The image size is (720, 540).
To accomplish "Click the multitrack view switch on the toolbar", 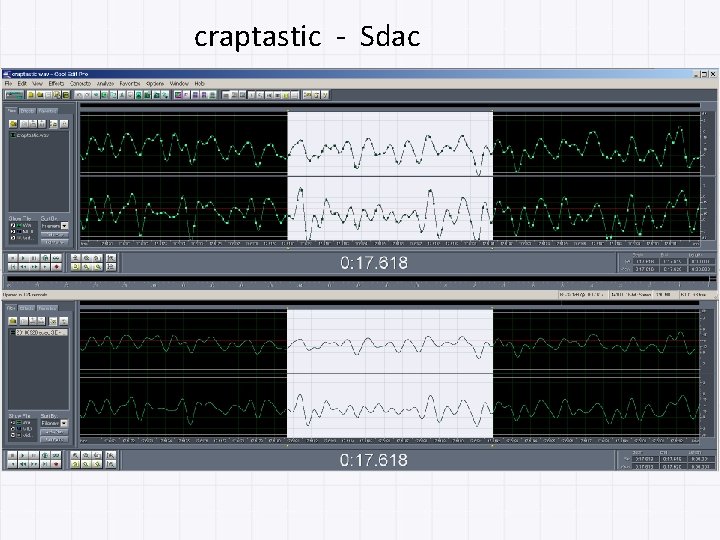I will [x=14, y=95].
